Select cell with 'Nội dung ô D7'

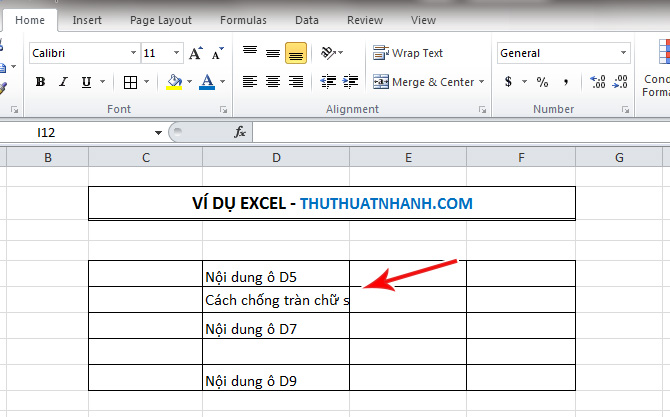[x=276, y=326]
